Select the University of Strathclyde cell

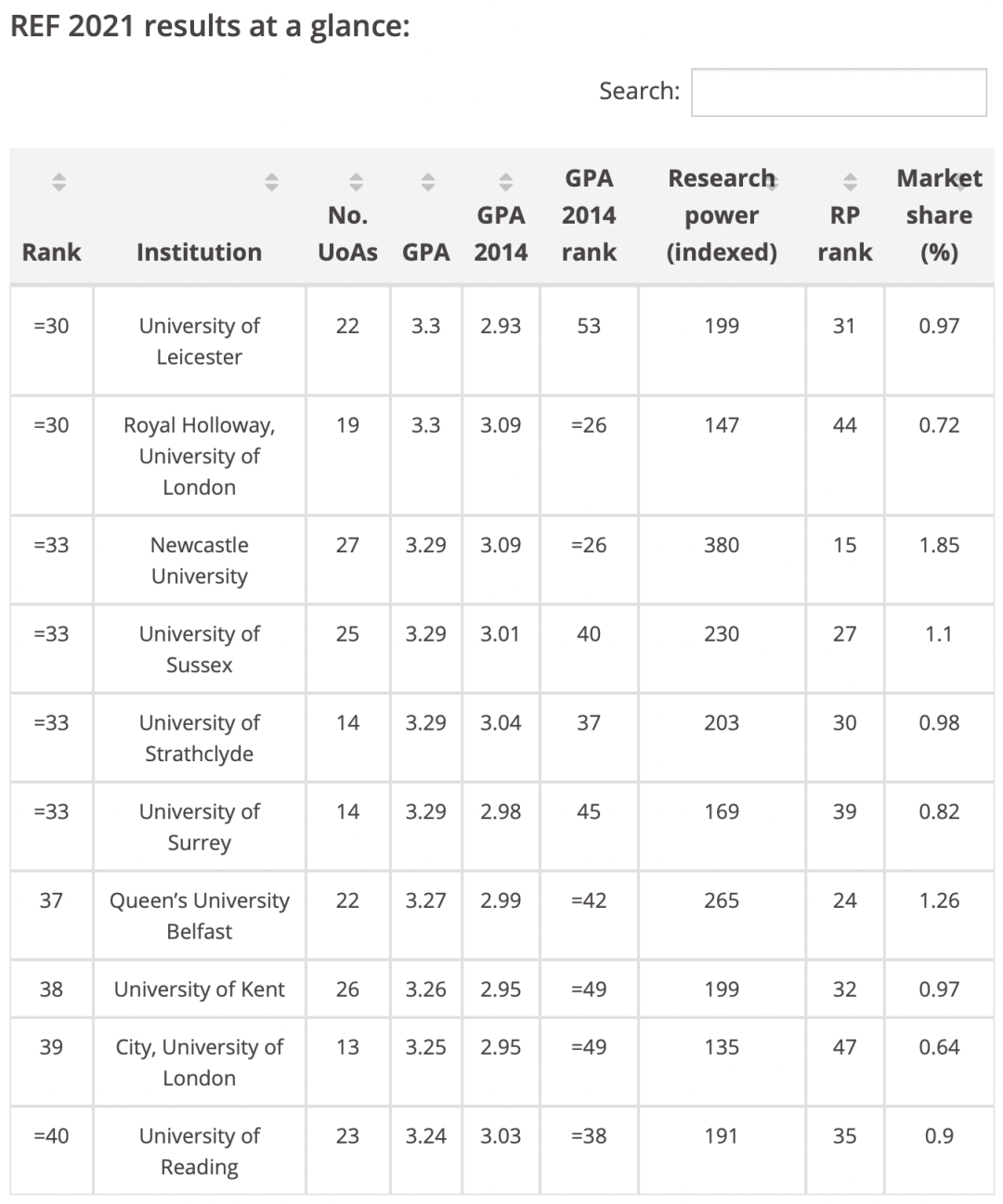pyautogui.click(x=199, y=738)
